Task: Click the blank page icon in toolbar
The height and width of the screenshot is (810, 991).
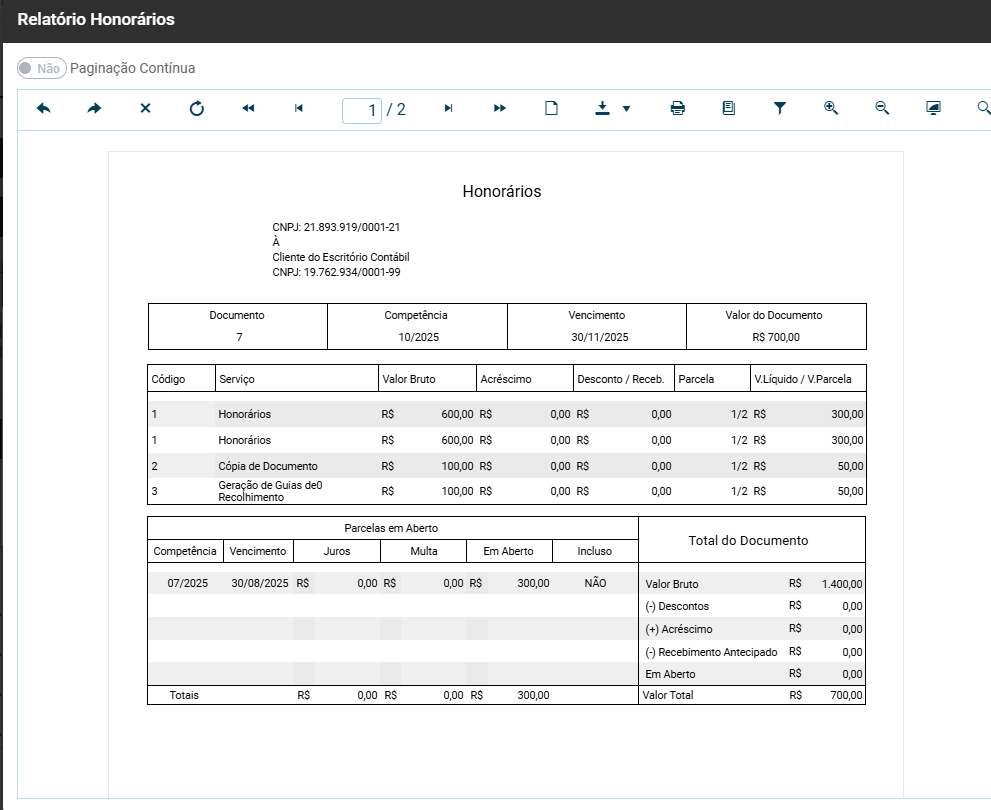Action: pyautogui.click(x=551, y=108)
